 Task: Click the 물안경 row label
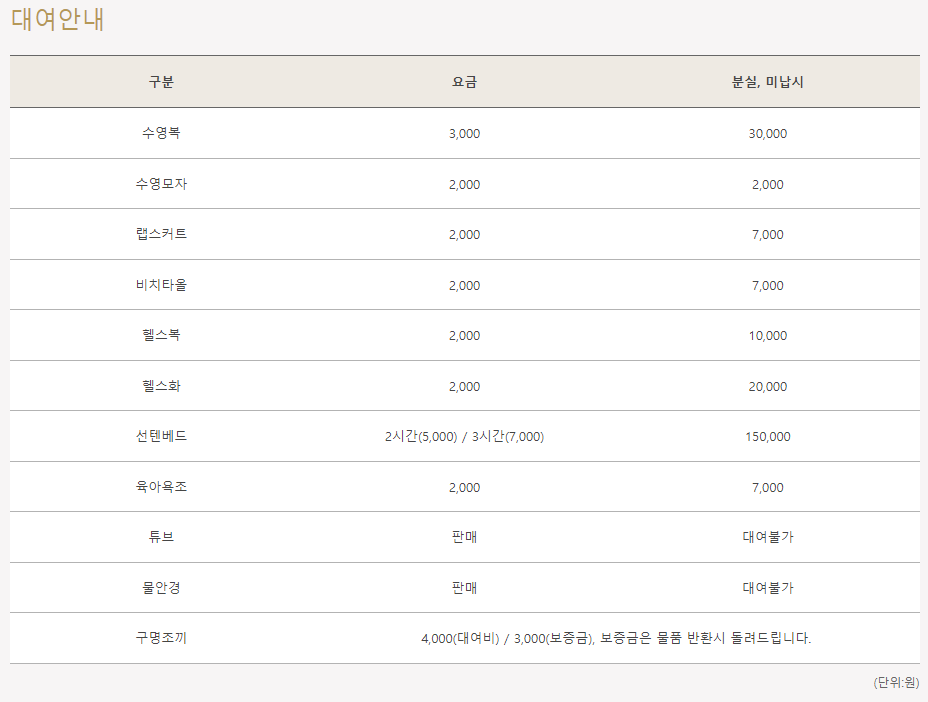coord(161,588)
